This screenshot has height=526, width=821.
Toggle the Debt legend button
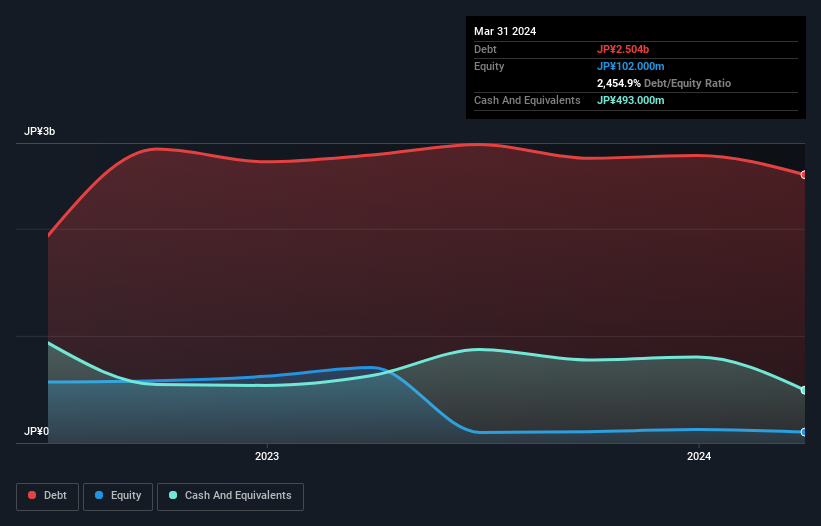[48, 496]
